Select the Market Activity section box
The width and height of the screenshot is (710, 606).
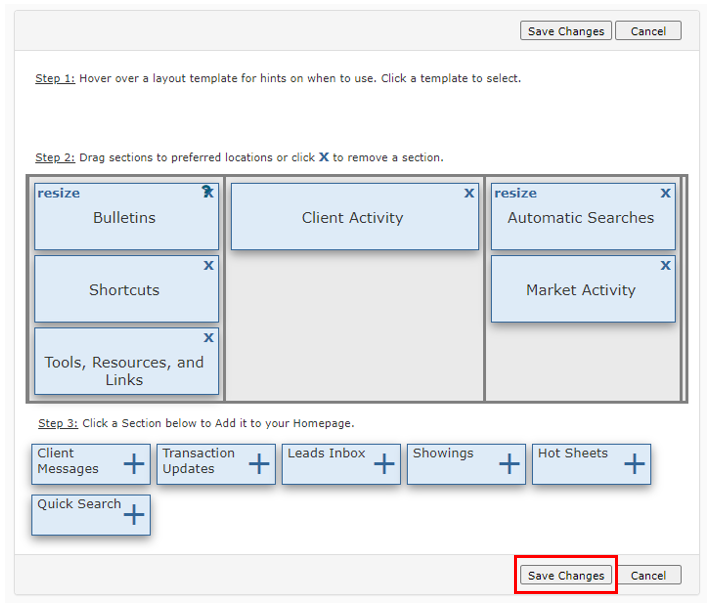(x=581, y=290)
